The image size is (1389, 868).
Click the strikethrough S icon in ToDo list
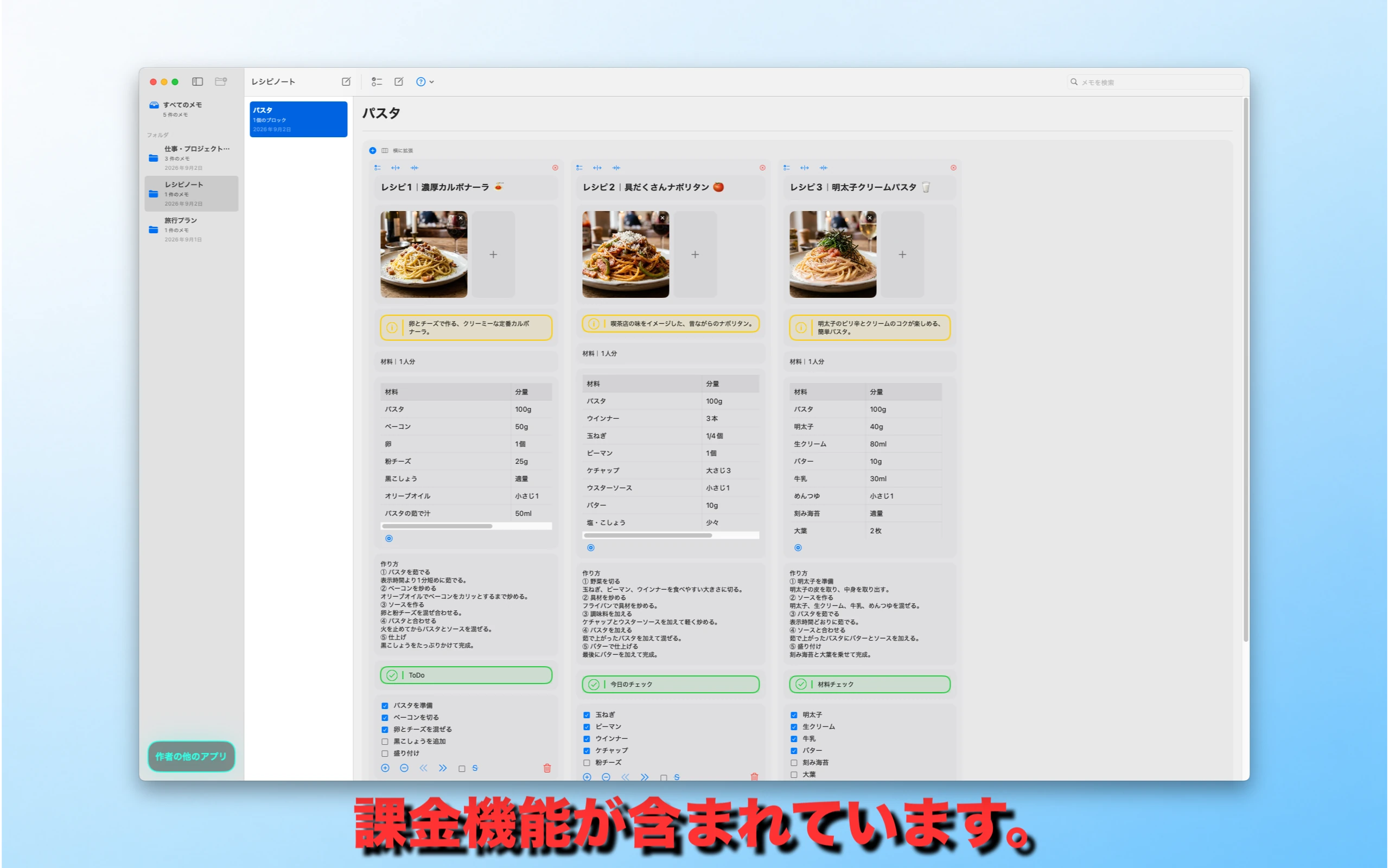[x=475, y=768]
